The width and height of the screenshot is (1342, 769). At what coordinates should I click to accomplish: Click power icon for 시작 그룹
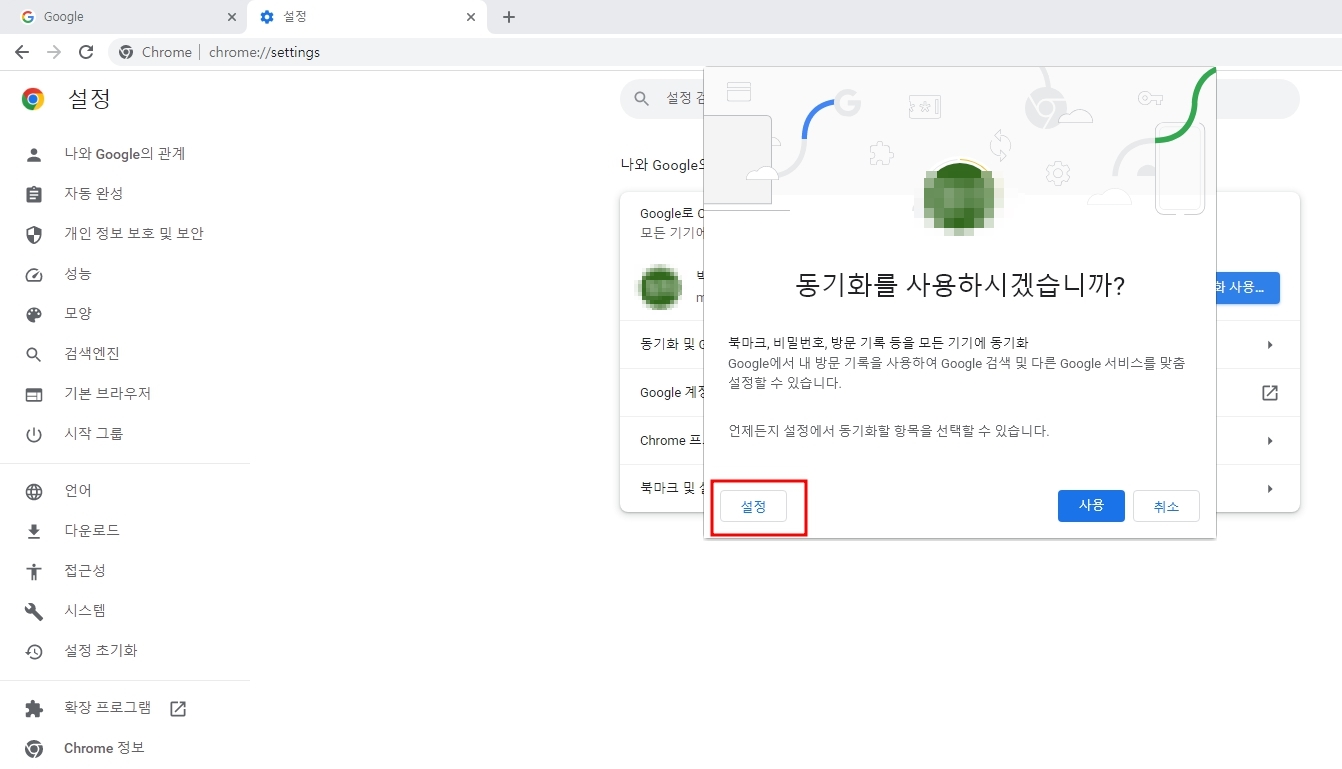(34, 434)
